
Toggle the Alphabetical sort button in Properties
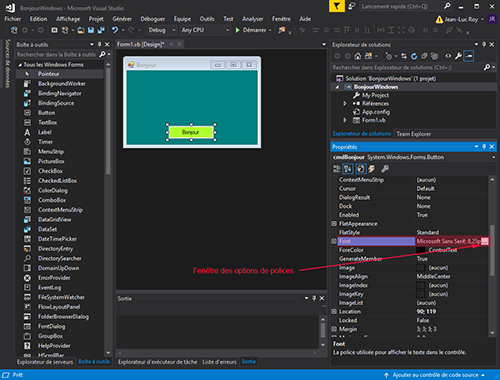pyautogui.click(x=348, y=169)
